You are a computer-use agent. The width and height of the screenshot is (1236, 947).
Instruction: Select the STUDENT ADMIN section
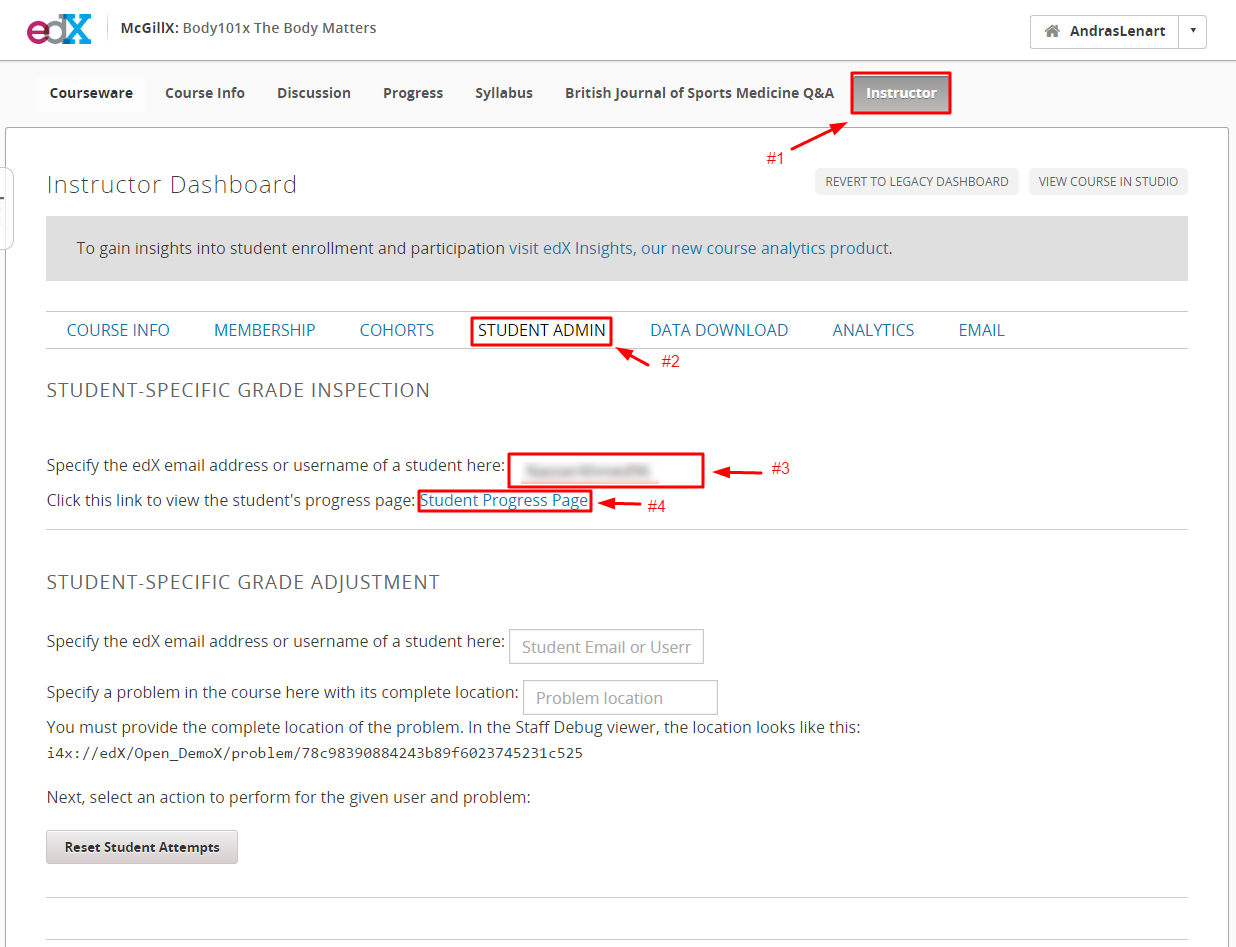(542, 330)
